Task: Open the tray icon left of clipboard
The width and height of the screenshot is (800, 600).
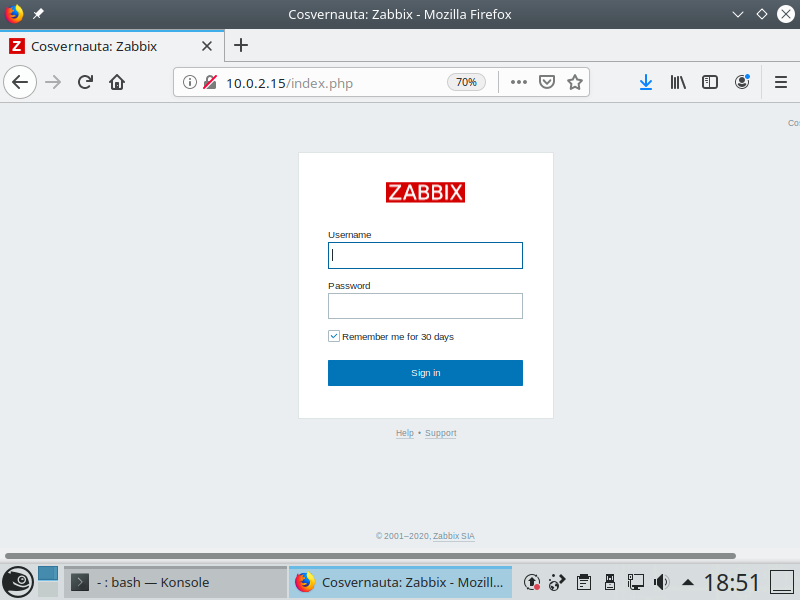Action: pyautogui.click(x=557, y=582)
